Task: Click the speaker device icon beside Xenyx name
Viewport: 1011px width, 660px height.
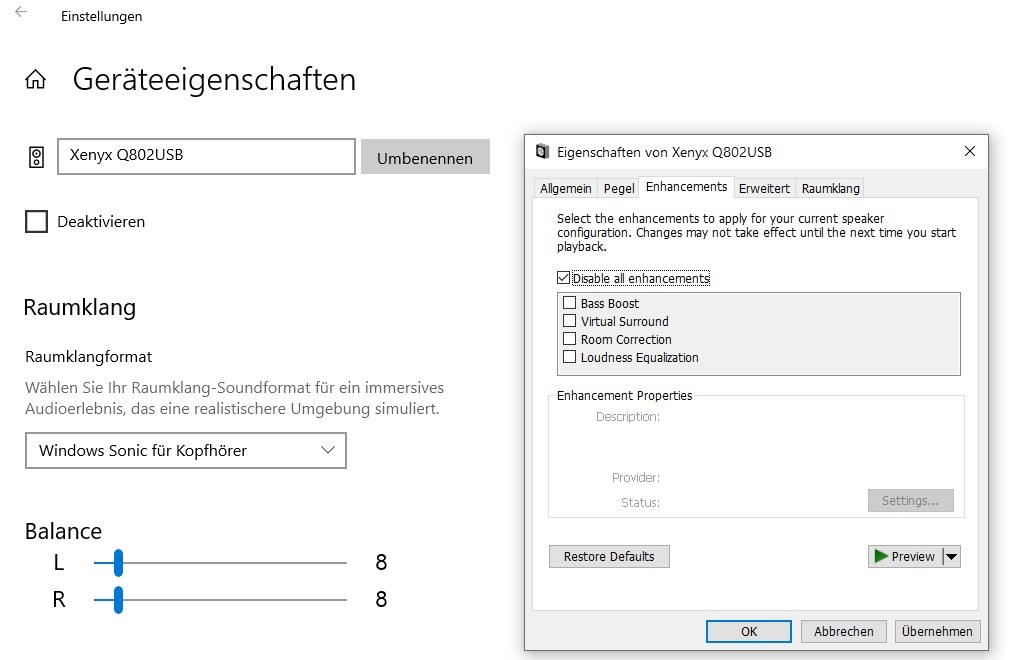Action: click(36, 157)
